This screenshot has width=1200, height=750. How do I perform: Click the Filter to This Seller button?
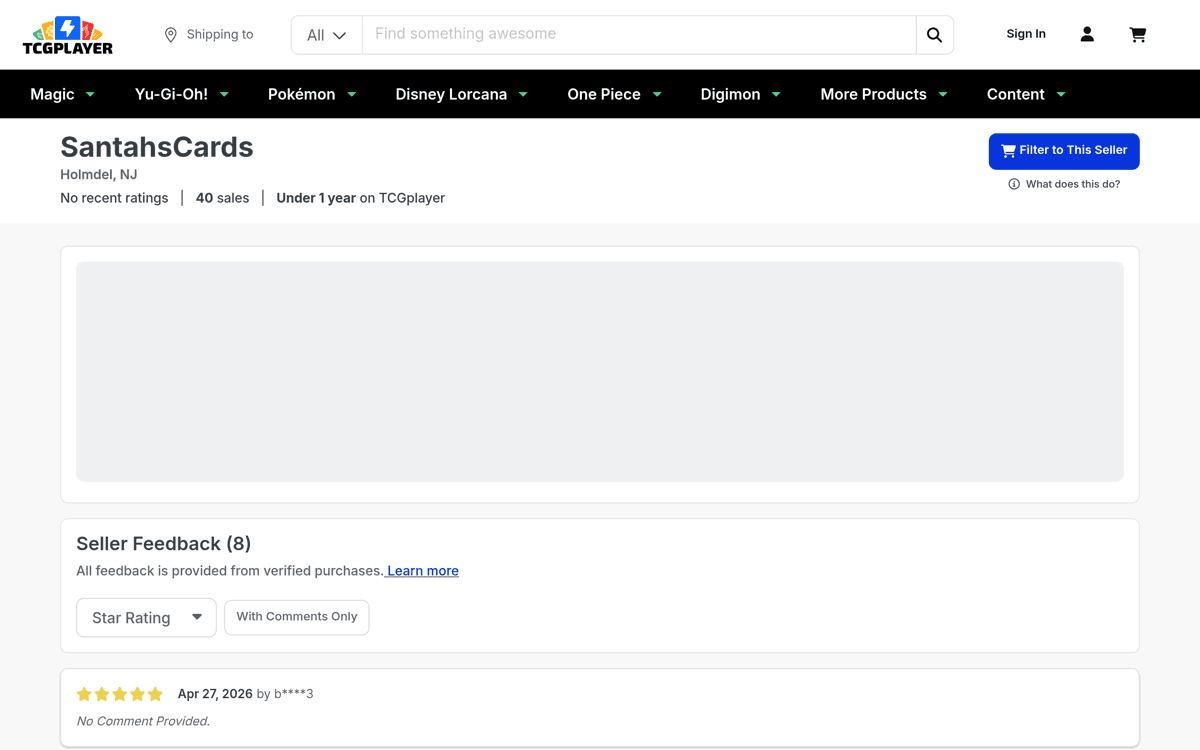click(x=1064, y=151)
